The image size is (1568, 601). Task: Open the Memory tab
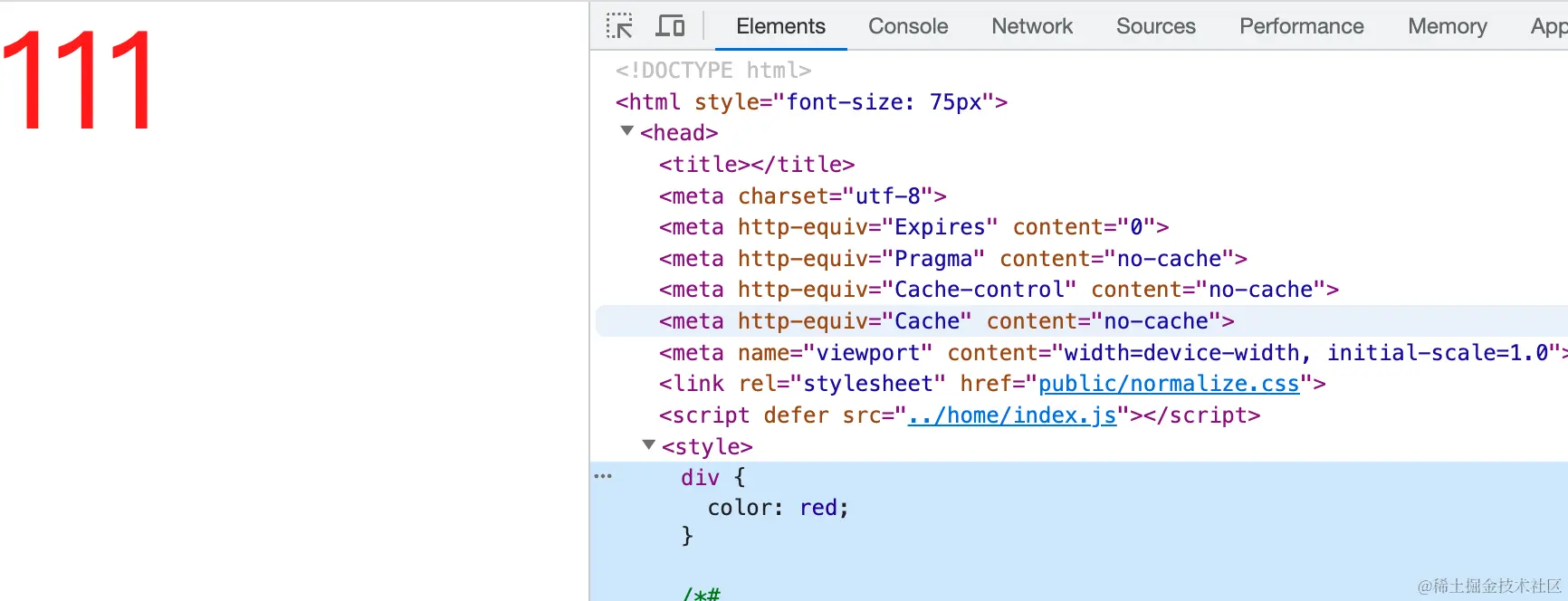1447,26
